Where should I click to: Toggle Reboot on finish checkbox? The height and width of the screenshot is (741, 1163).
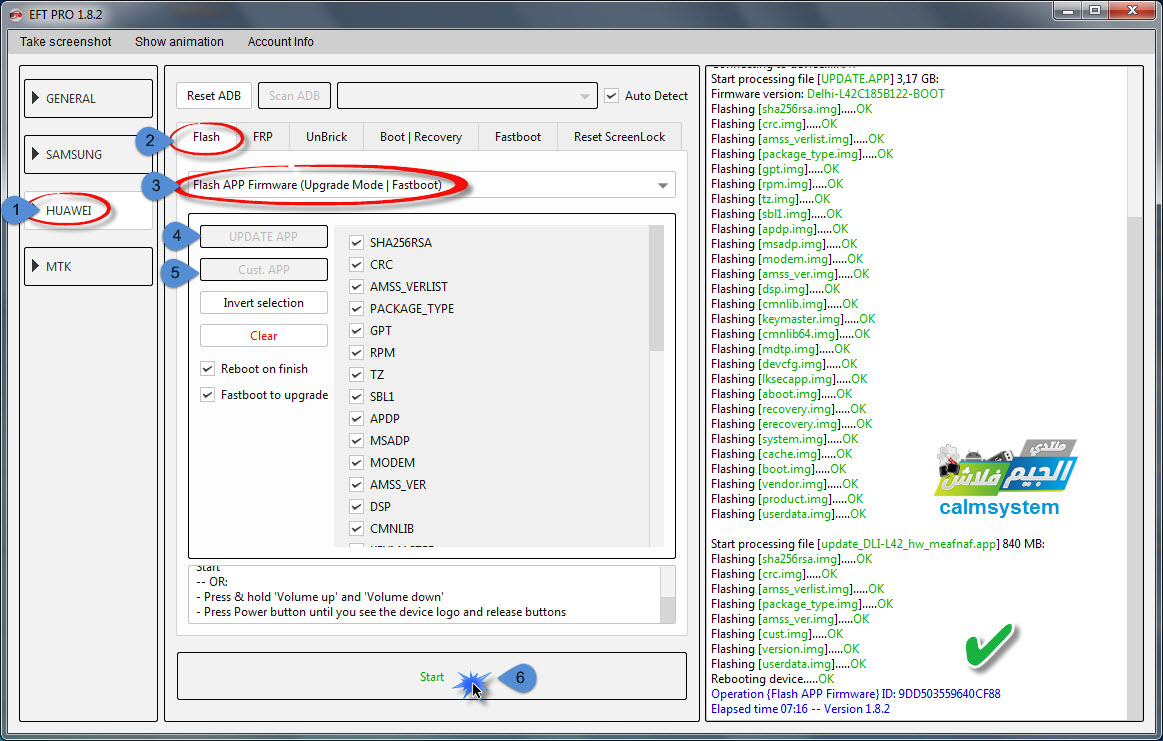point(208,369)
